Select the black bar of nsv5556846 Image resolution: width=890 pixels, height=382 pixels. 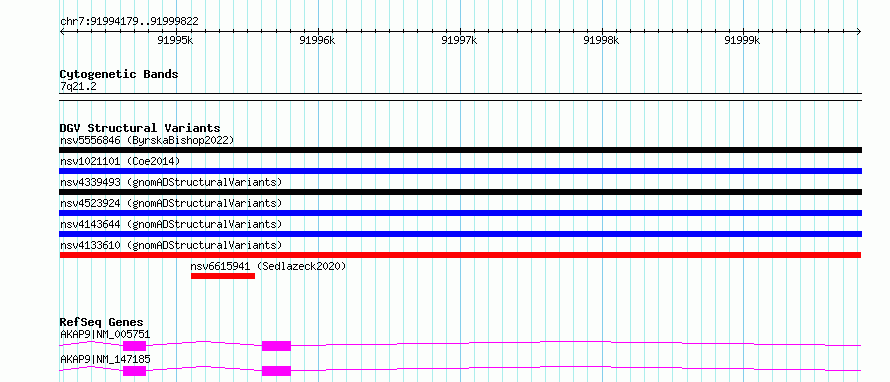461,150
